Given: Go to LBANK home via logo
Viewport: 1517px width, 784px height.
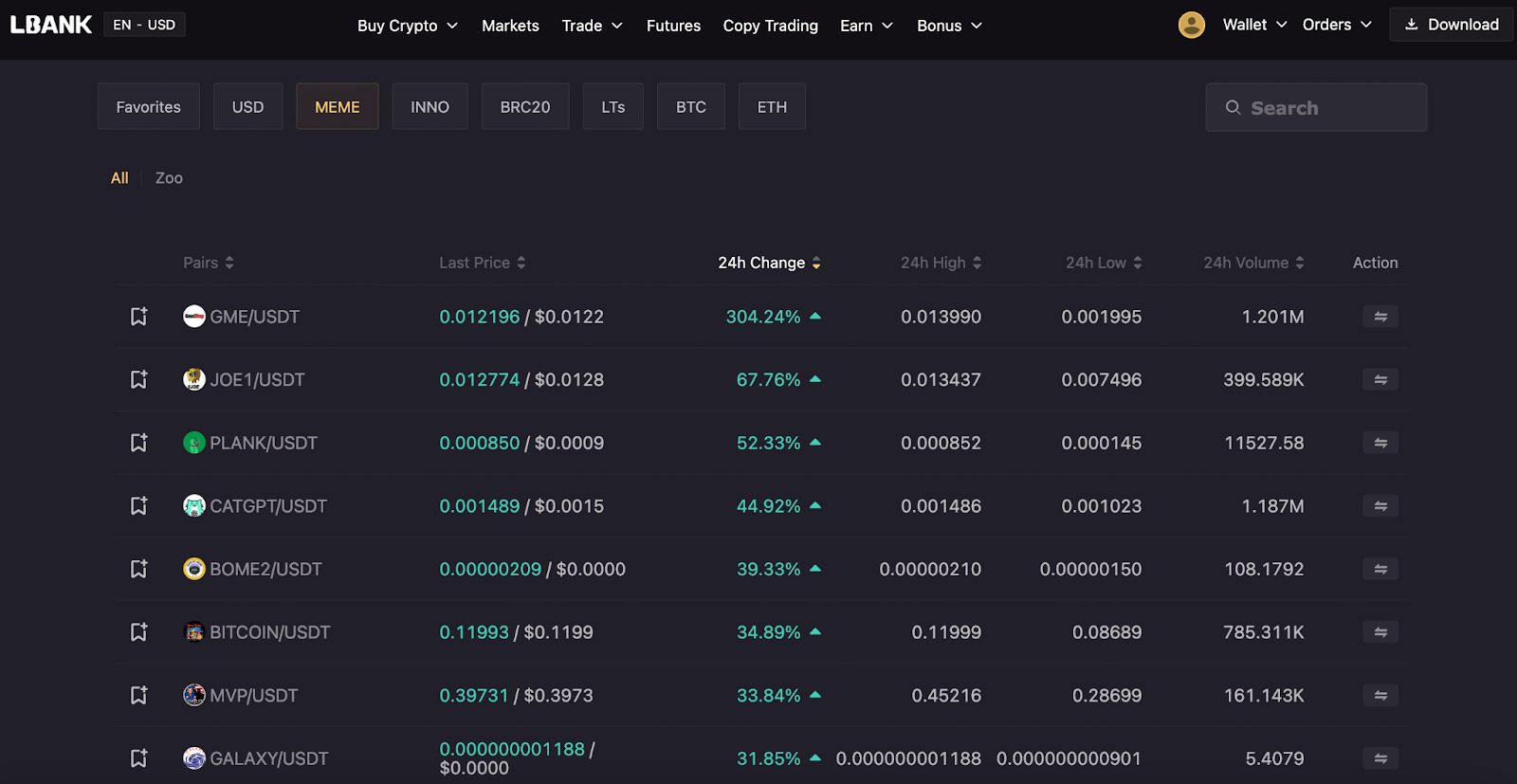Looking at the screenshot, I should pos(51,25).
